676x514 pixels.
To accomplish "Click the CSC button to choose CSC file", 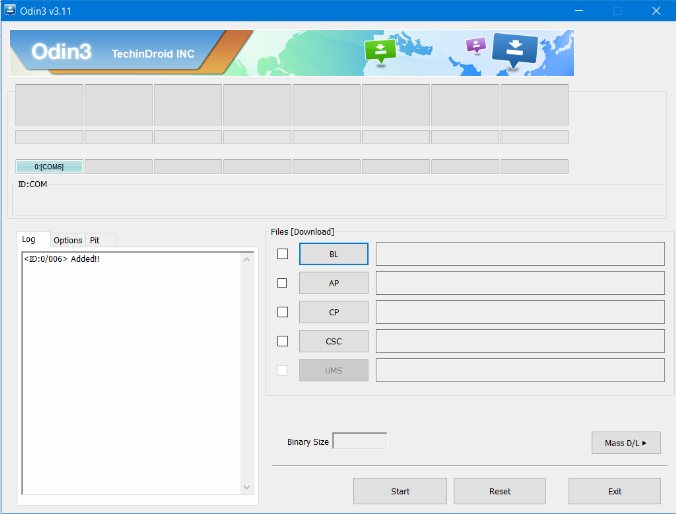I will tap(334, 341).
